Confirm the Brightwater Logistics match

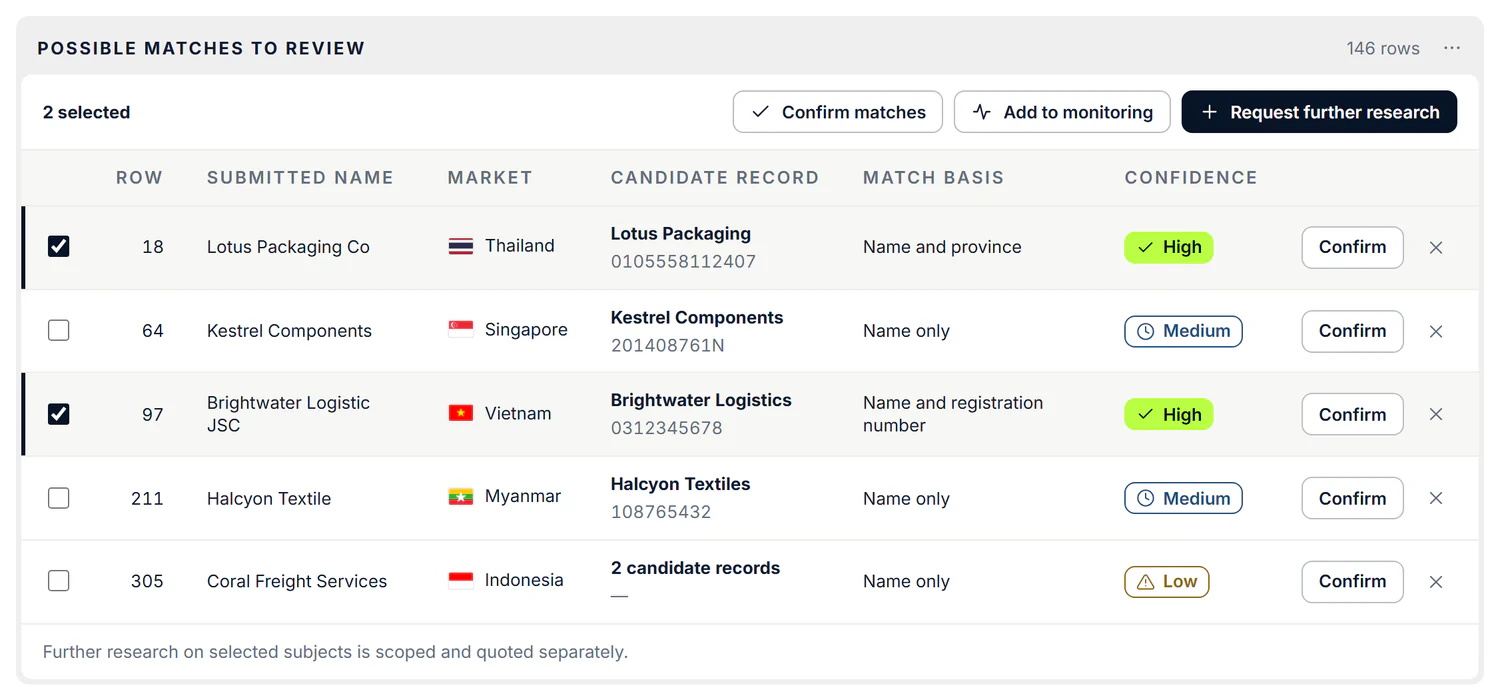click(x=1352, y=414)
